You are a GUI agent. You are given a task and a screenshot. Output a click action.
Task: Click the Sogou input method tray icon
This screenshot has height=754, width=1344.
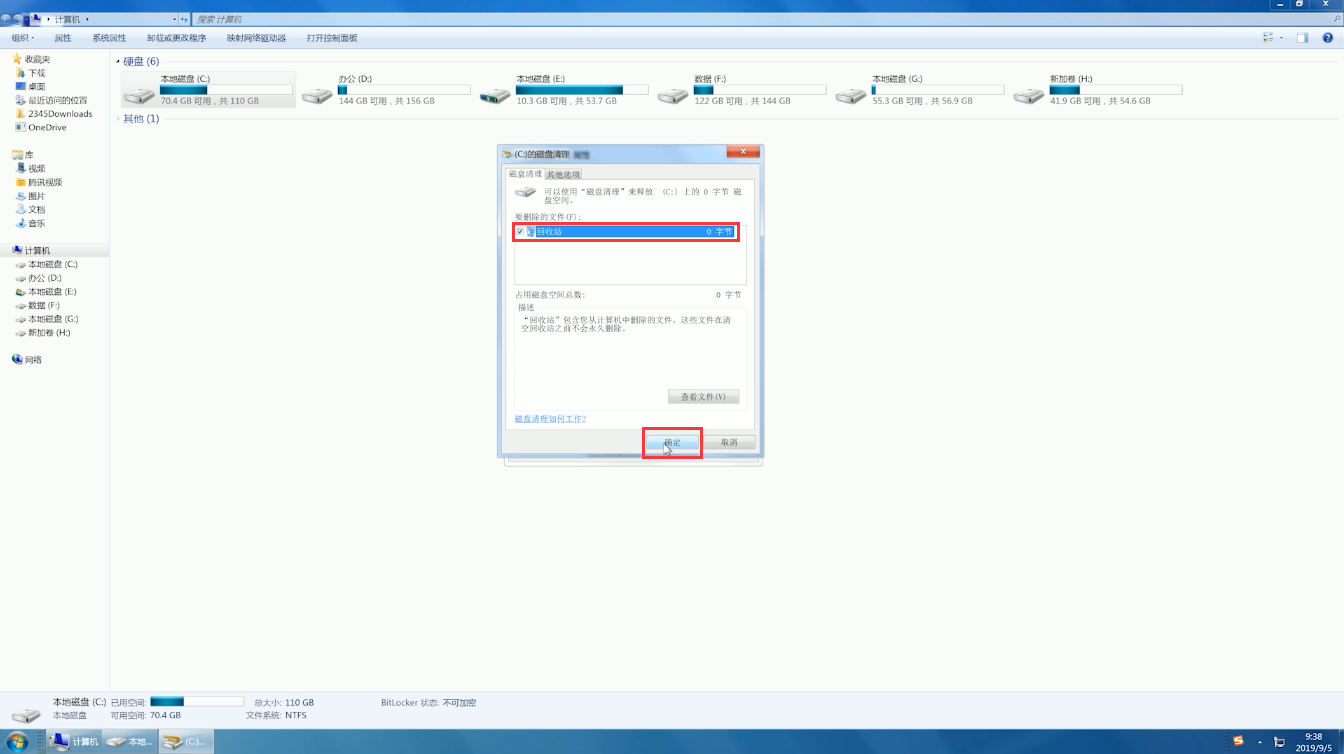point(1238,741)
